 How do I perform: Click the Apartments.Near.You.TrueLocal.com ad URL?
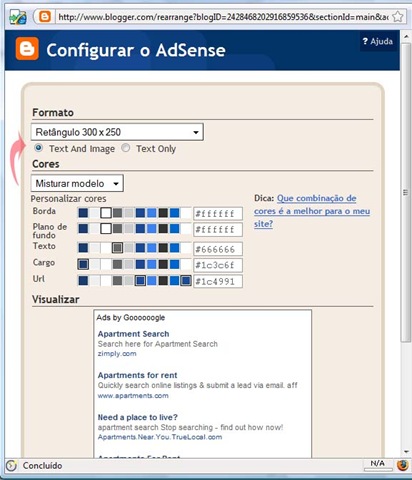point(160,437)
